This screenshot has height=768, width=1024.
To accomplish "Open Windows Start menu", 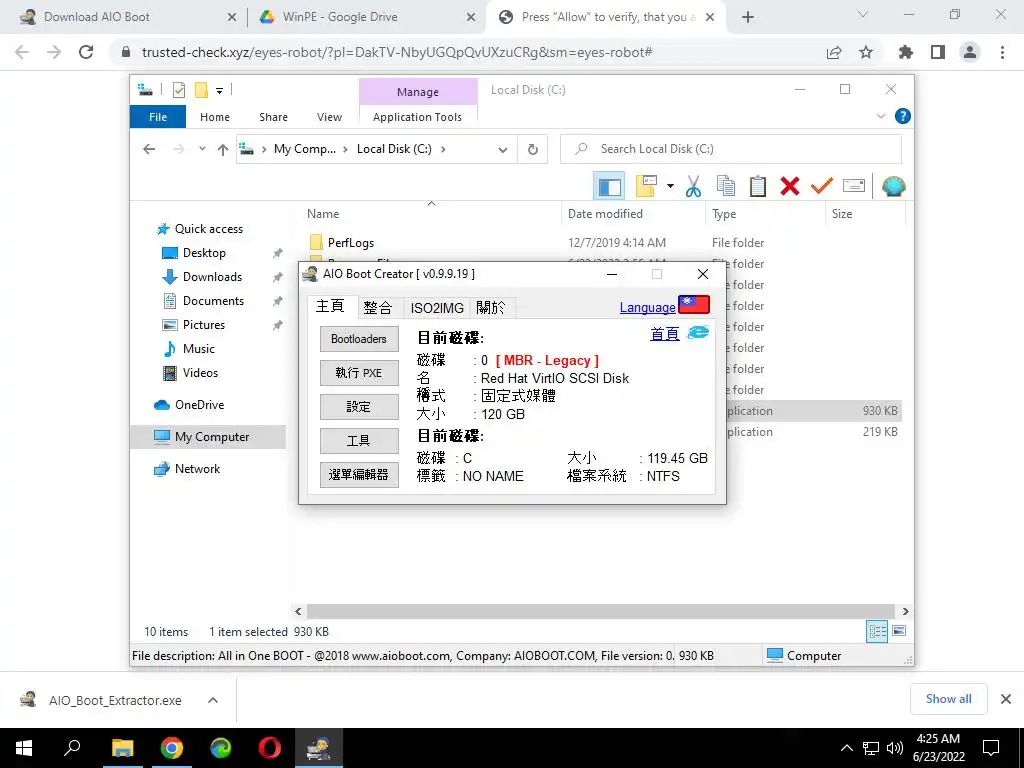I will pyautogui.click(x=24, y=748).
